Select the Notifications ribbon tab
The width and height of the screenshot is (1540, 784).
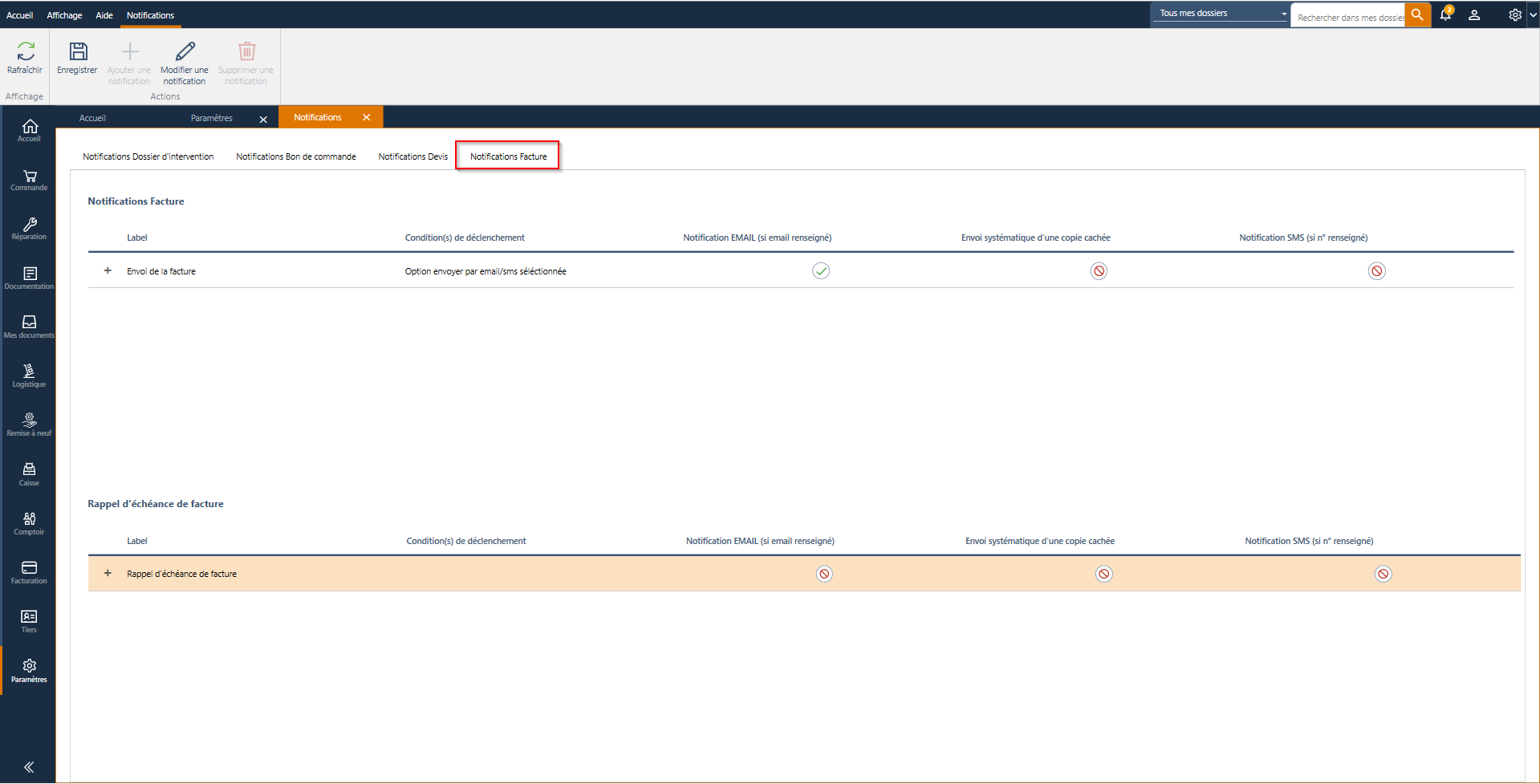[150, 15]
